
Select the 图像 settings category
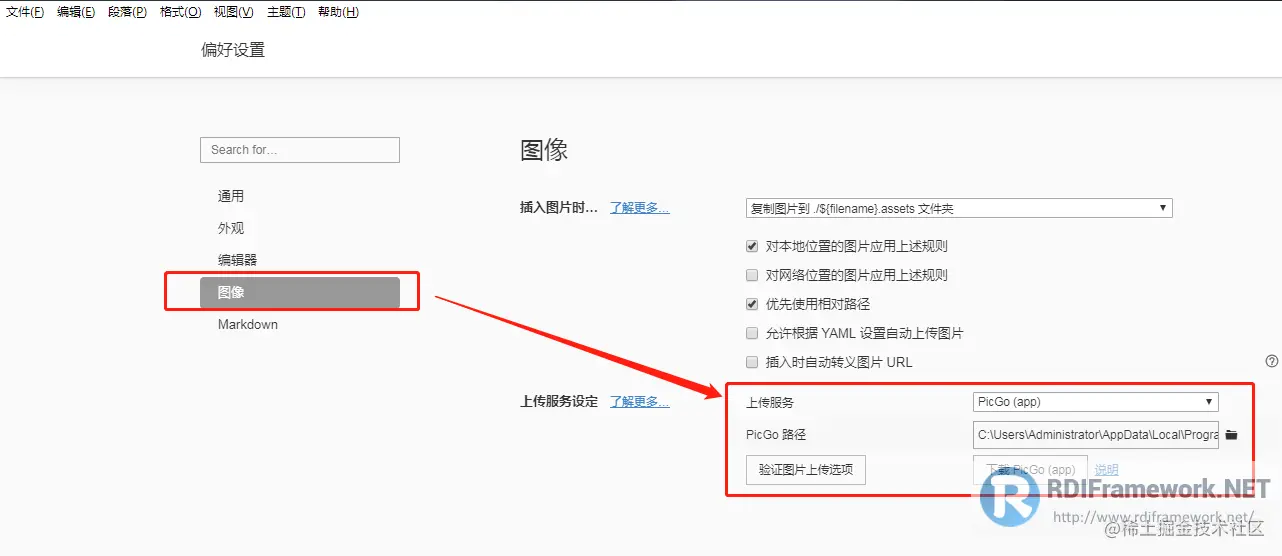click(x=300, y=292)
